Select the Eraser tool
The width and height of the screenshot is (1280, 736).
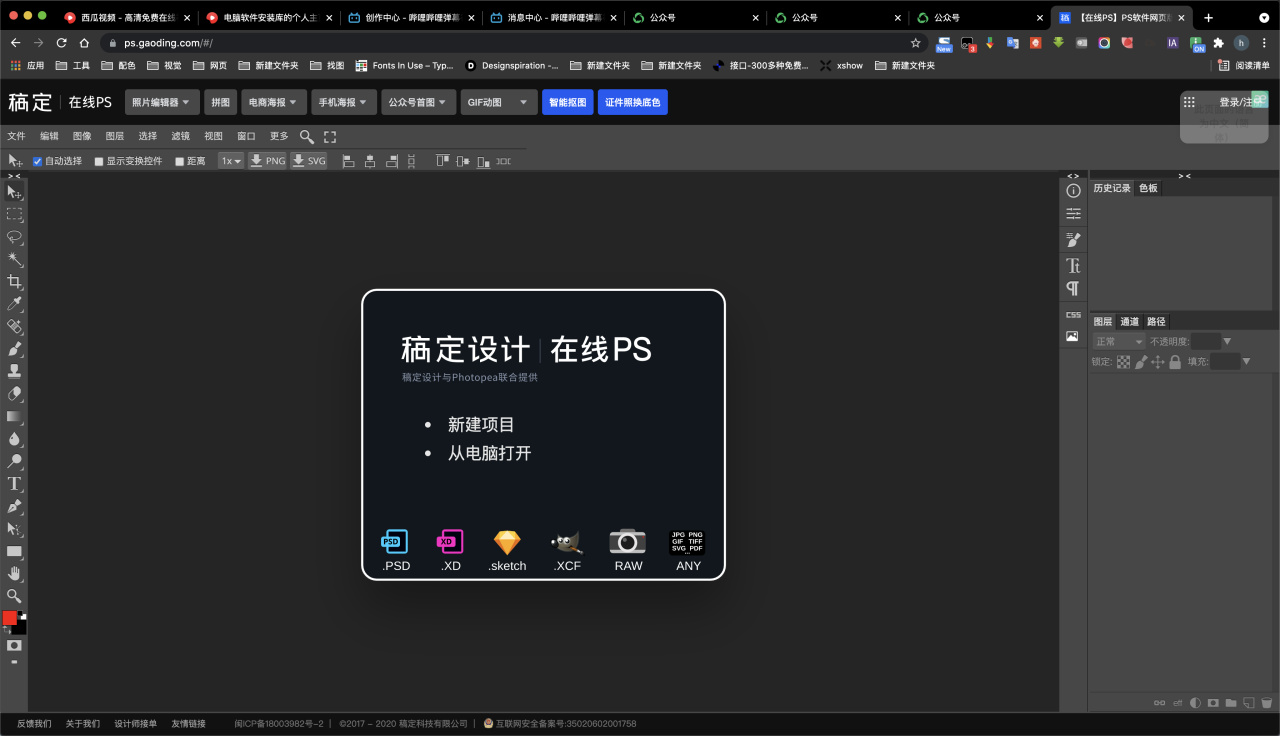(15, 394)
